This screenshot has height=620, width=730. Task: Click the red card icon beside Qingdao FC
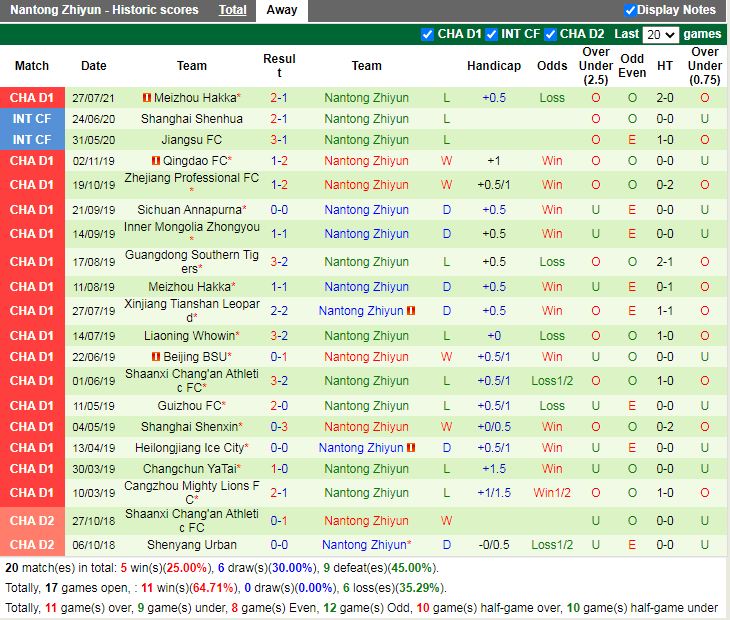point(156,161)
